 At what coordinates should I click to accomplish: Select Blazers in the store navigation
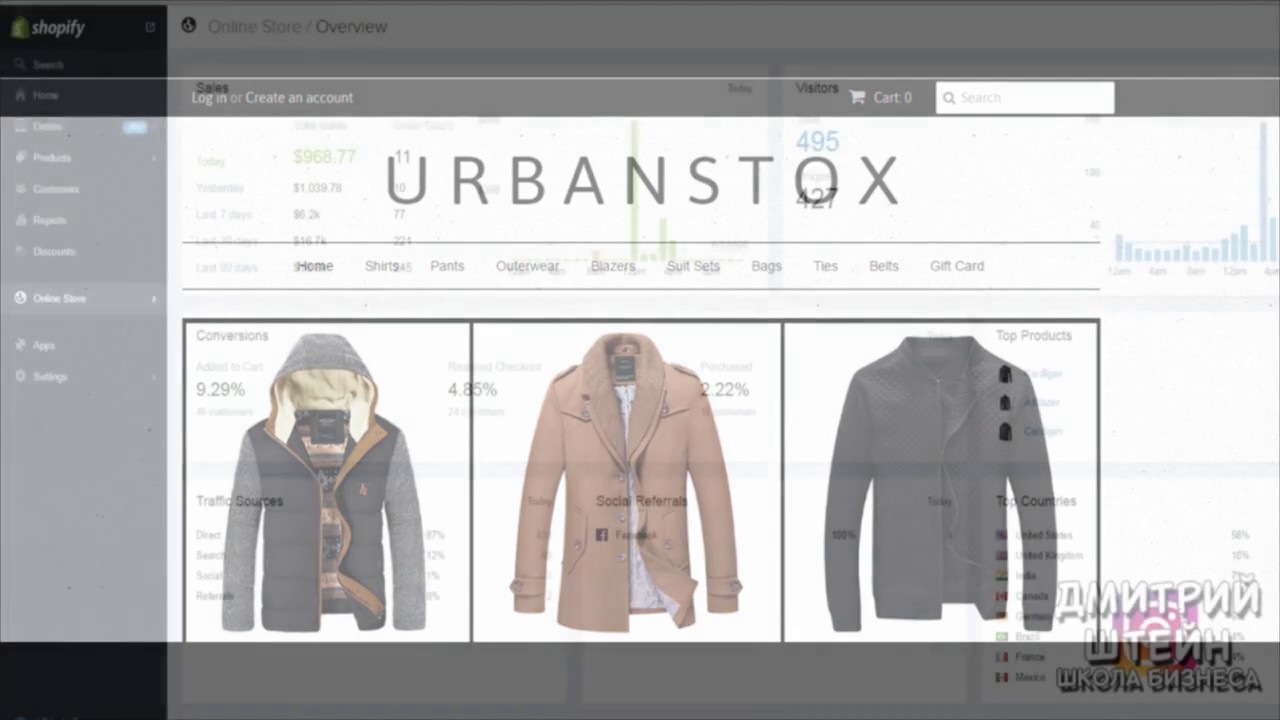613,266
